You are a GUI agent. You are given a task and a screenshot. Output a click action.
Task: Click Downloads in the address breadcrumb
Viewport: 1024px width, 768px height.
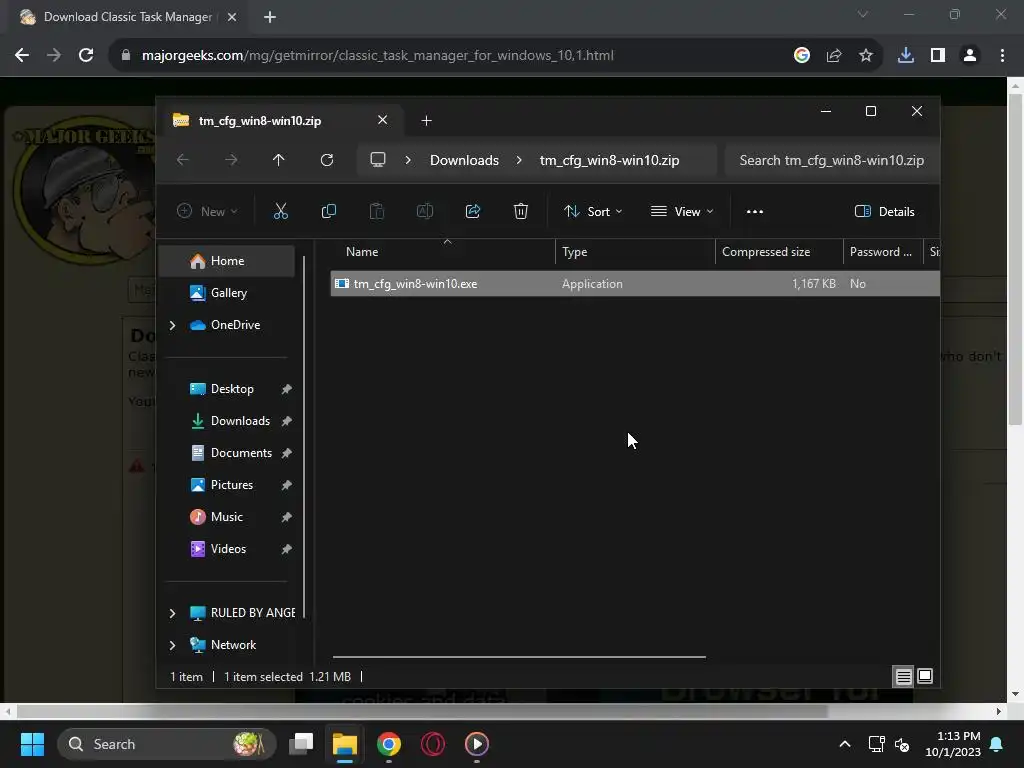click(x=464, y=160)
